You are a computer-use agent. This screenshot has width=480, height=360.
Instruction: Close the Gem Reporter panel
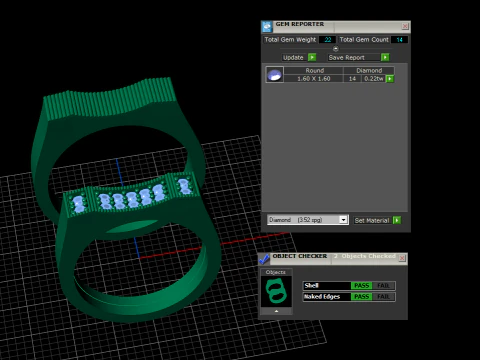pos(405,26)
